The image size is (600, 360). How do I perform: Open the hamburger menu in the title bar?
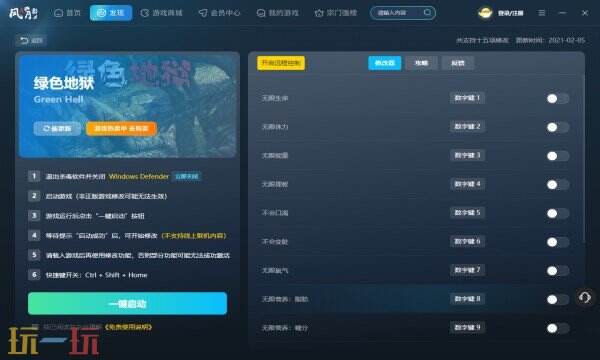pyautogui.click(x=542, y=13)
